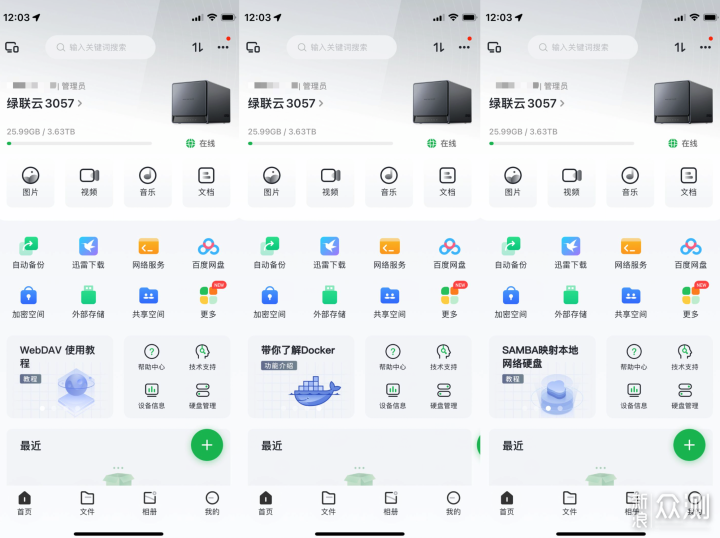The height and width of the screenshot is (538, 720).
Task: Open 百度网盘 in the left screenshot
Action: (208, 253)
